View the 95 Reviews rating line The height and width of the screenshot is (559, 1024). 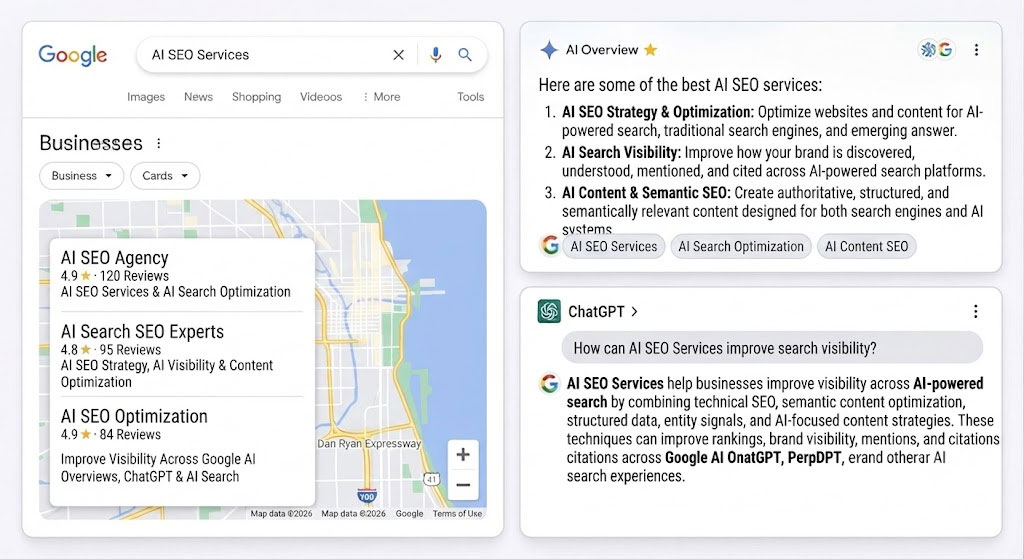click(110, 349)
